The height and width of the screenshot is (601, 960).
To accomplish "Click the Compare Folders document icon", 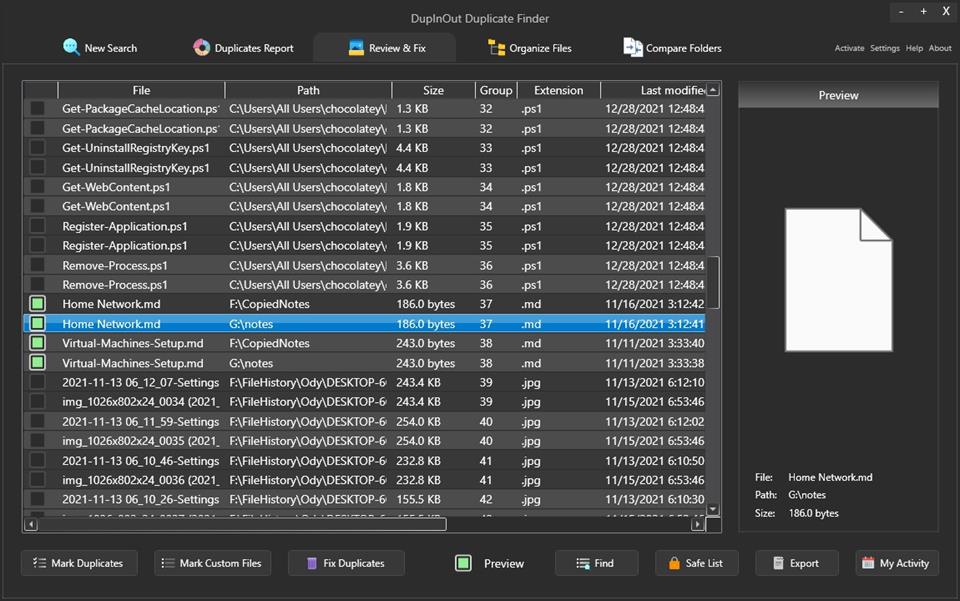I will click(632, 47).
